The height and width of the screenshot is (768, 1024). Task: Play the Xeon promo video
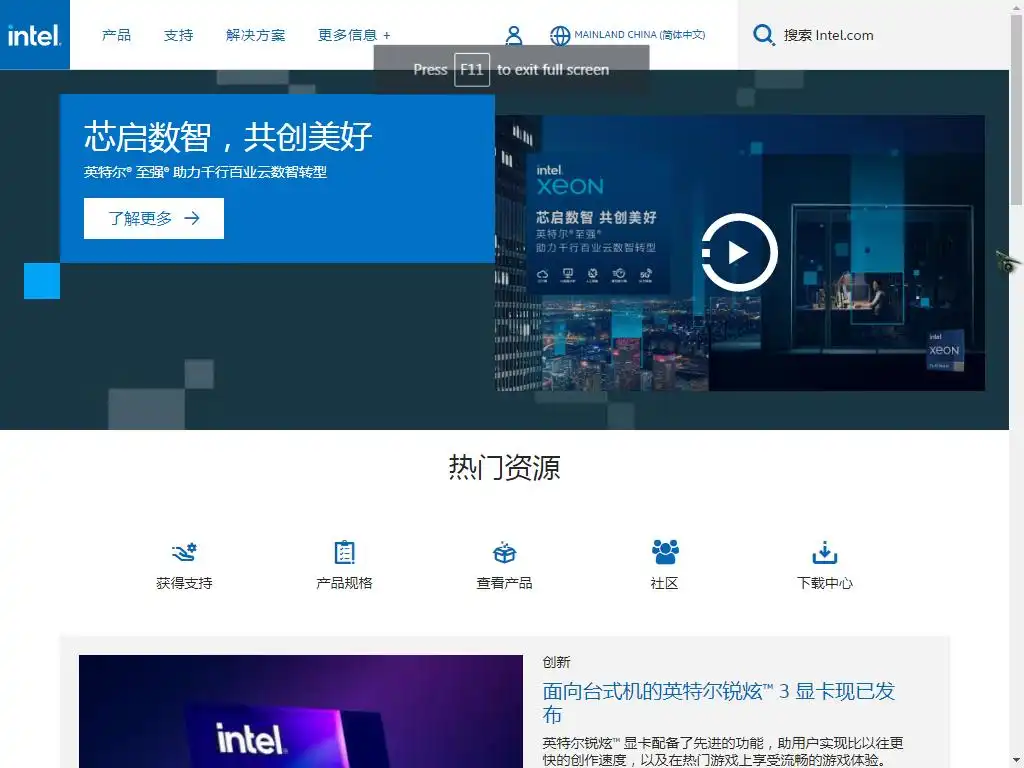pos(739,252)
